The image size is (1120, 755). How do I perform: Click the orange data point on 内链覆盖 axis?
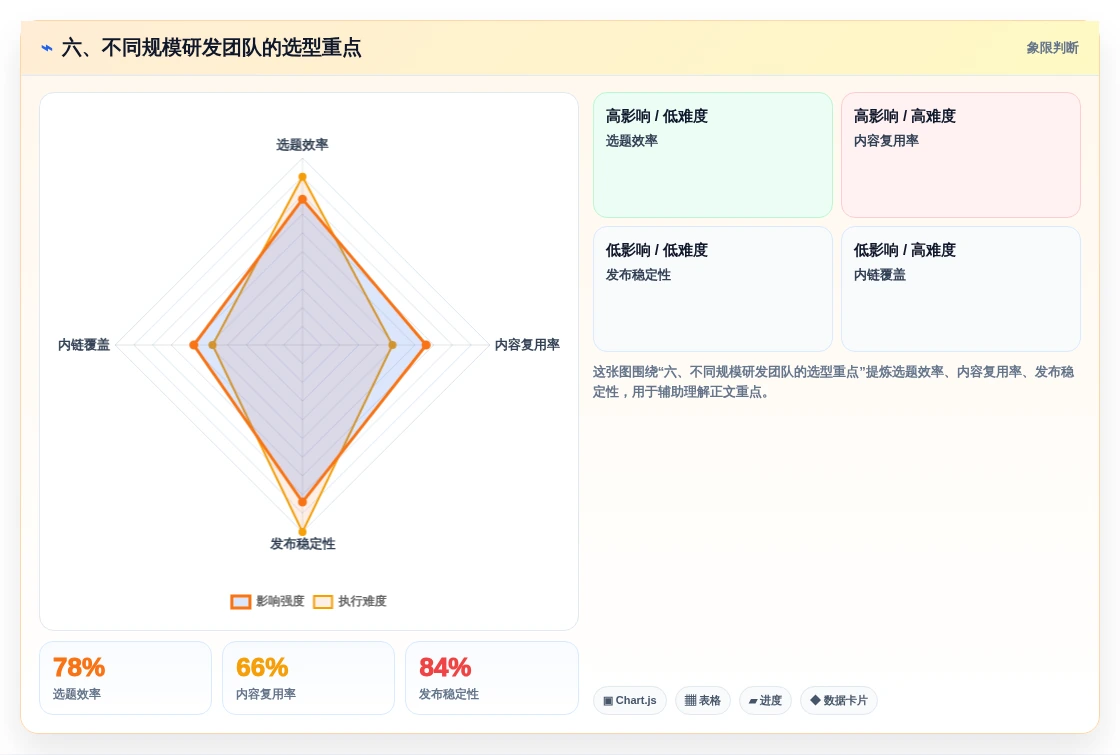coord(194,345)
